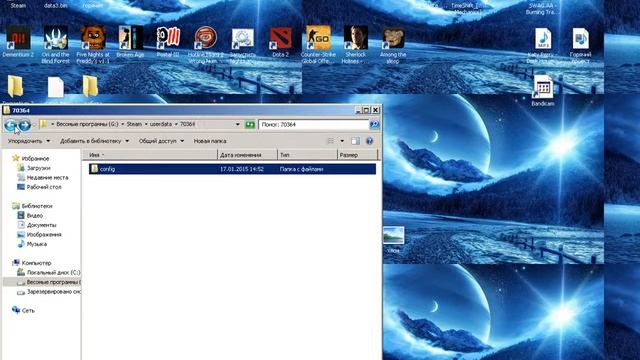640x360 pixels.
Task: Go back with the Explorer back arrow
Action: (11, 125)
